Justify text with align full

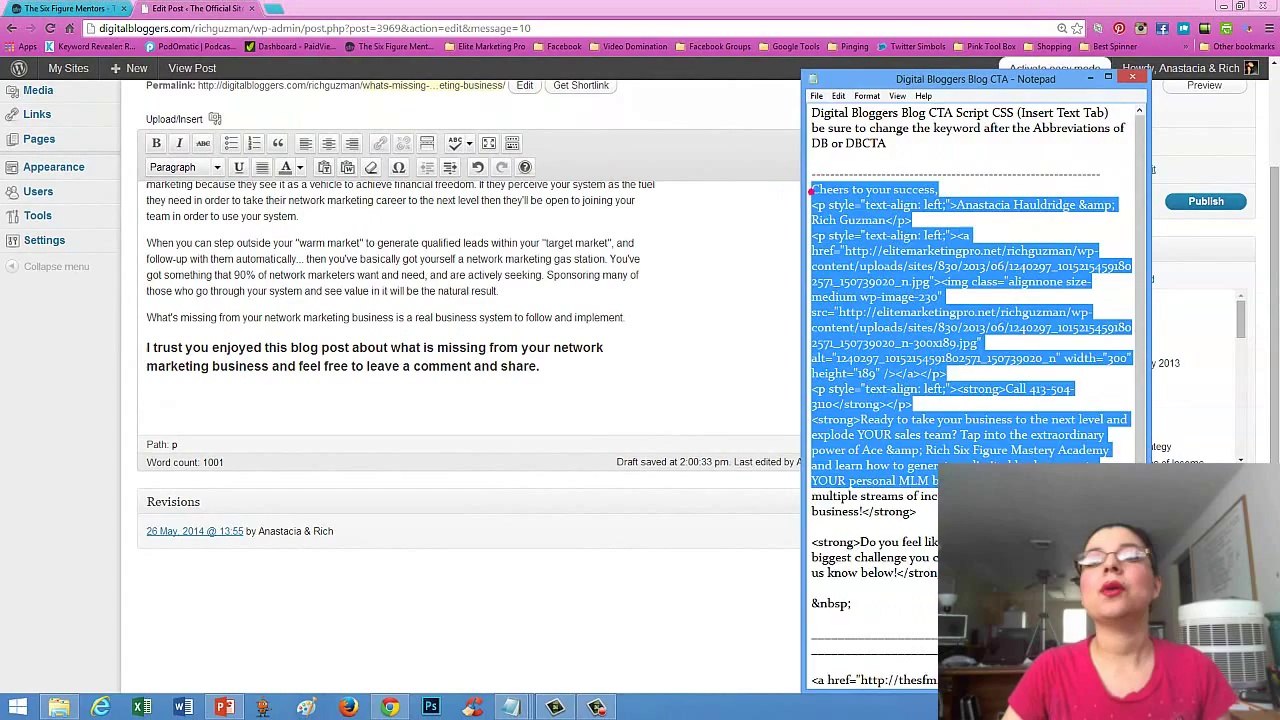pyautogui.click(x=262, y=167)
